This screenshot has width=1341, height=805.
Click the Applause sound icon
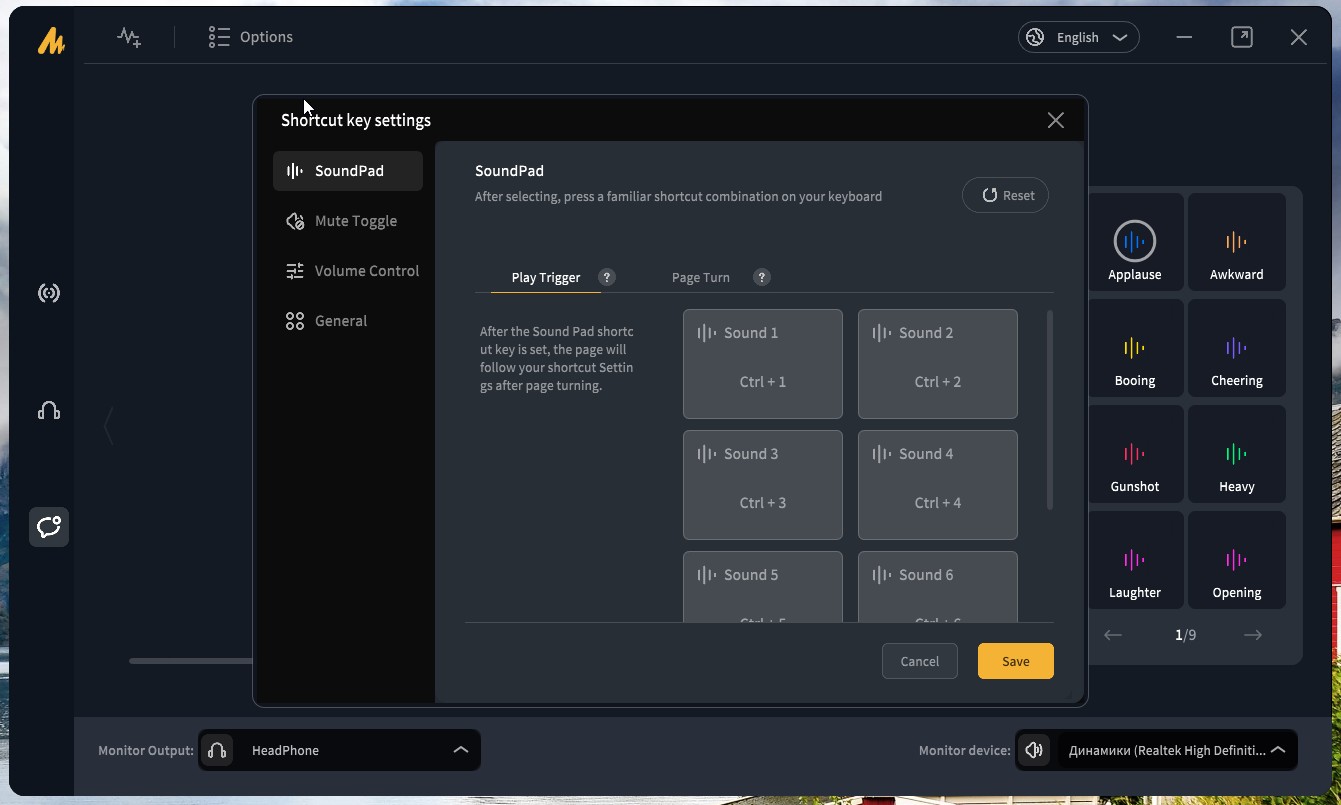[x=1134, y=241]
